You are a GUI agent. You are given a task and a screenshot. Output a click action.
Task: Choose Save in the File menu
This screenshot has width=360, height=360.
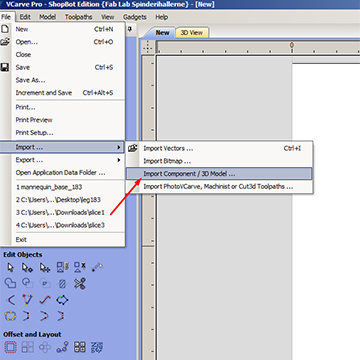pos(62,67)
